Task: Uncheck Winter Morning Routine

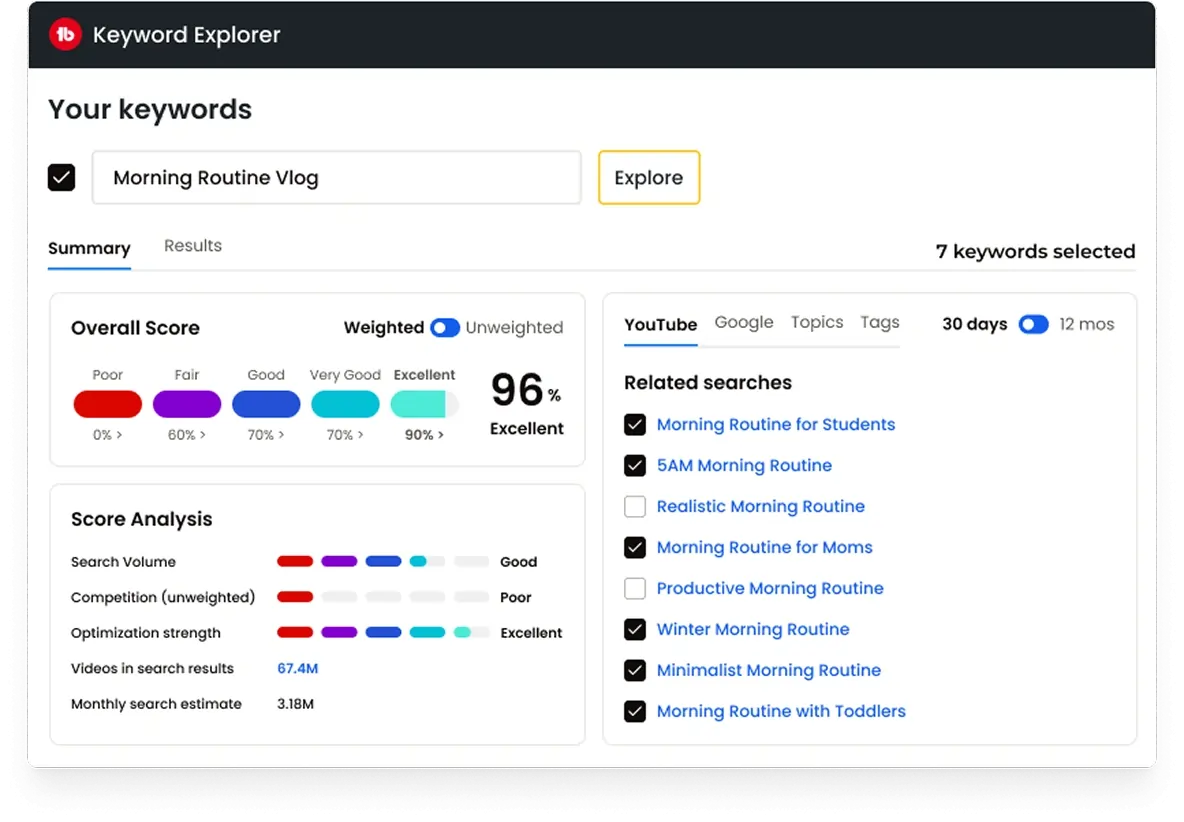Action: (635, 629)
